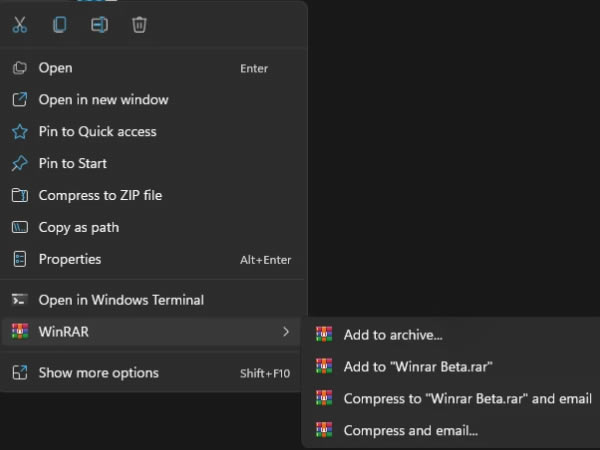Click the folder icon beside Open
The height and width of the screenshot is (450, 600).
pos(20,68)
